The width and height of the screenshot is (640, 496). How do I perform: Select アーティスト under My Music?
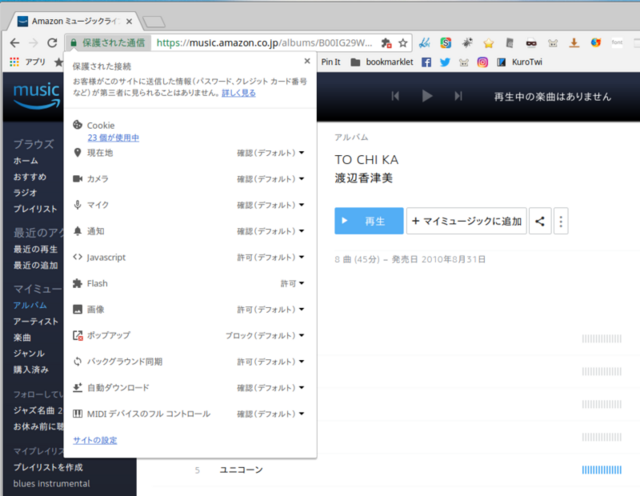pyautogui.click(x=36, y=322)
